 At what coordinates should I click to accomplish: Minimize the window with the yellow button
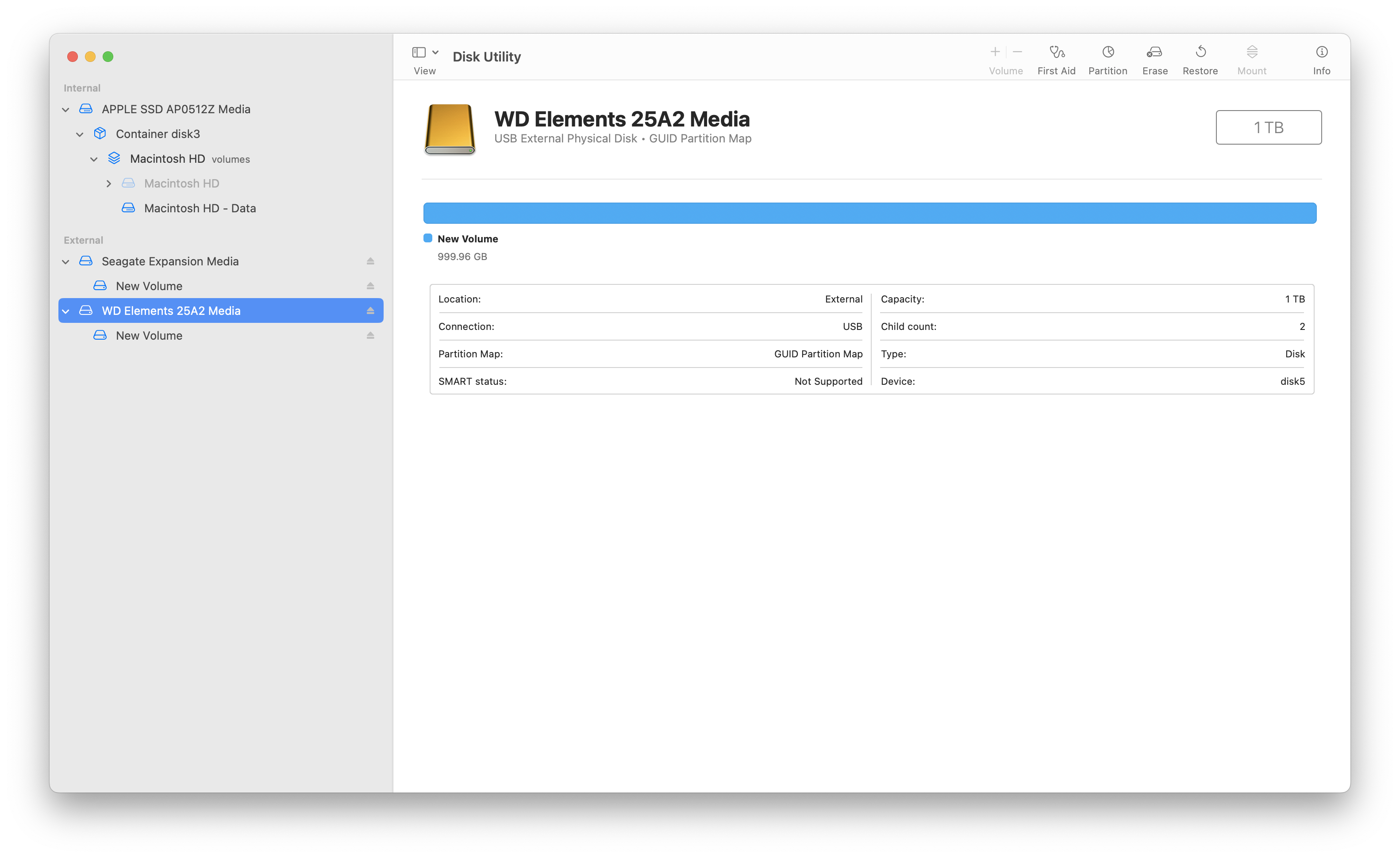pos(90,56)
